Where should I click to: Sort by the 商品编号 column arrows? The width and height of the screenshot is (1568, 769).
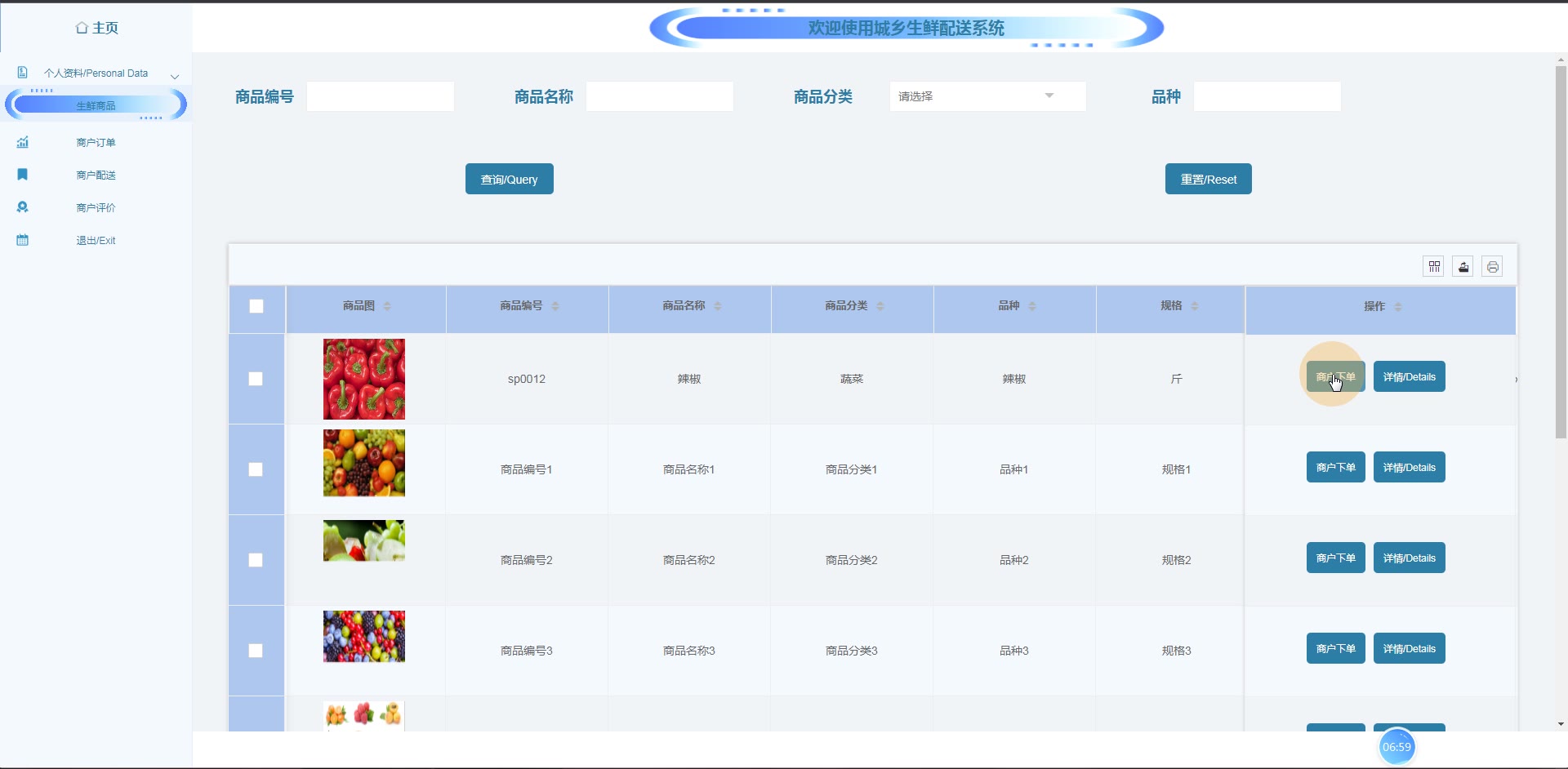click(555, 306)
